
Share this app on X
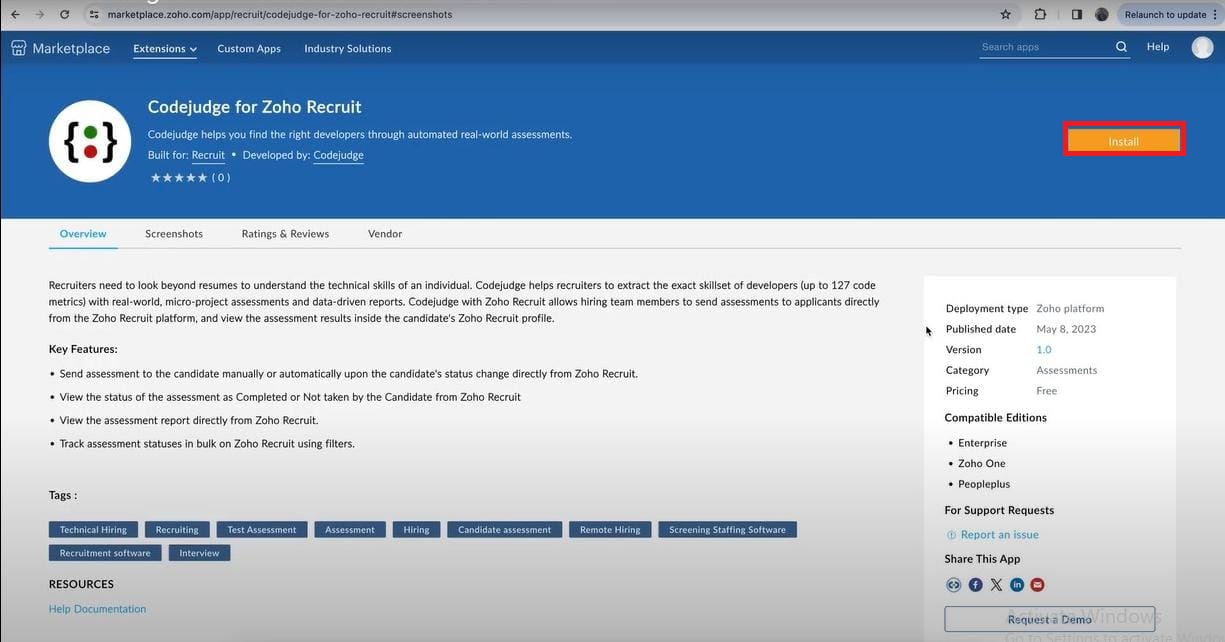pyautogui.click(x=996, y=585)
